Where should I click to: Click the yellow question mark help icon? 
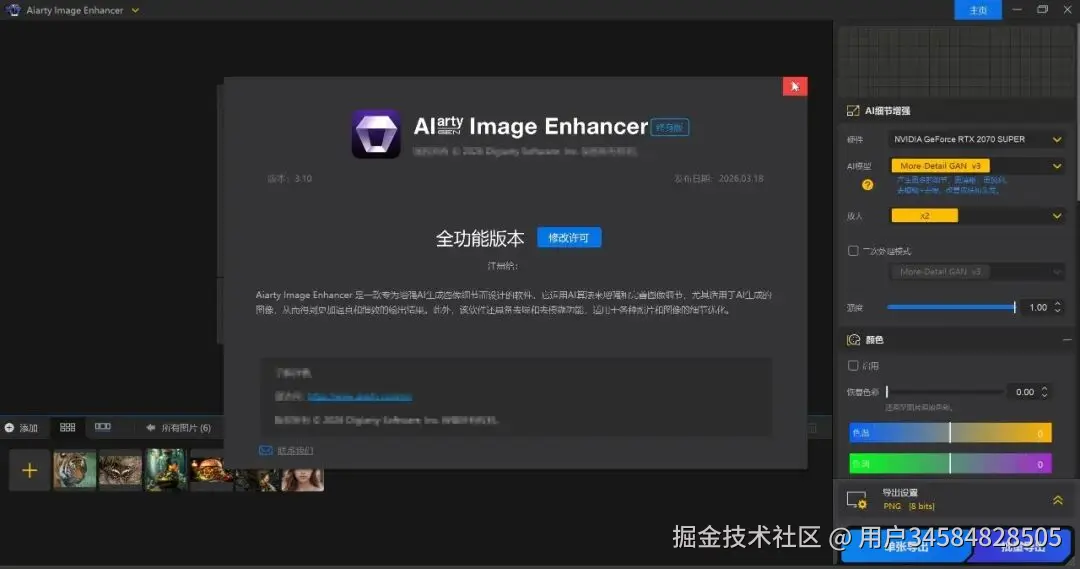click(867, 185)
